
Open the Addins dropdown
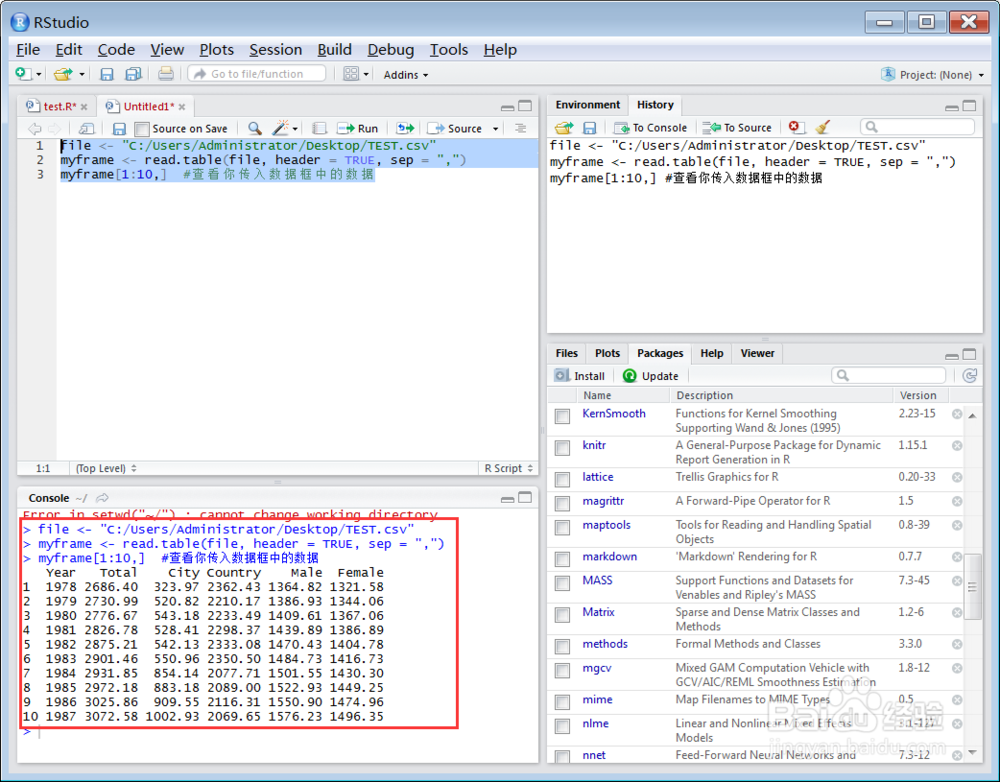[406, 75]
